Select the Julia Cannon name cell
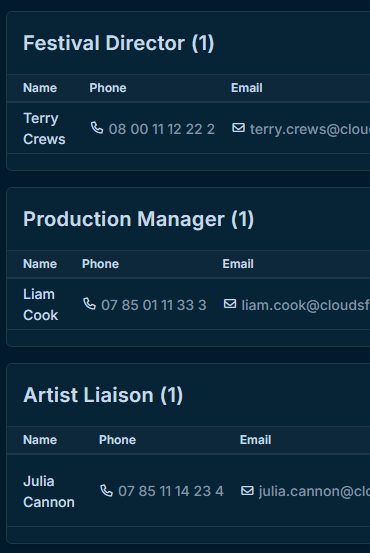Screen dimensions: 370x553 point(49,491)
